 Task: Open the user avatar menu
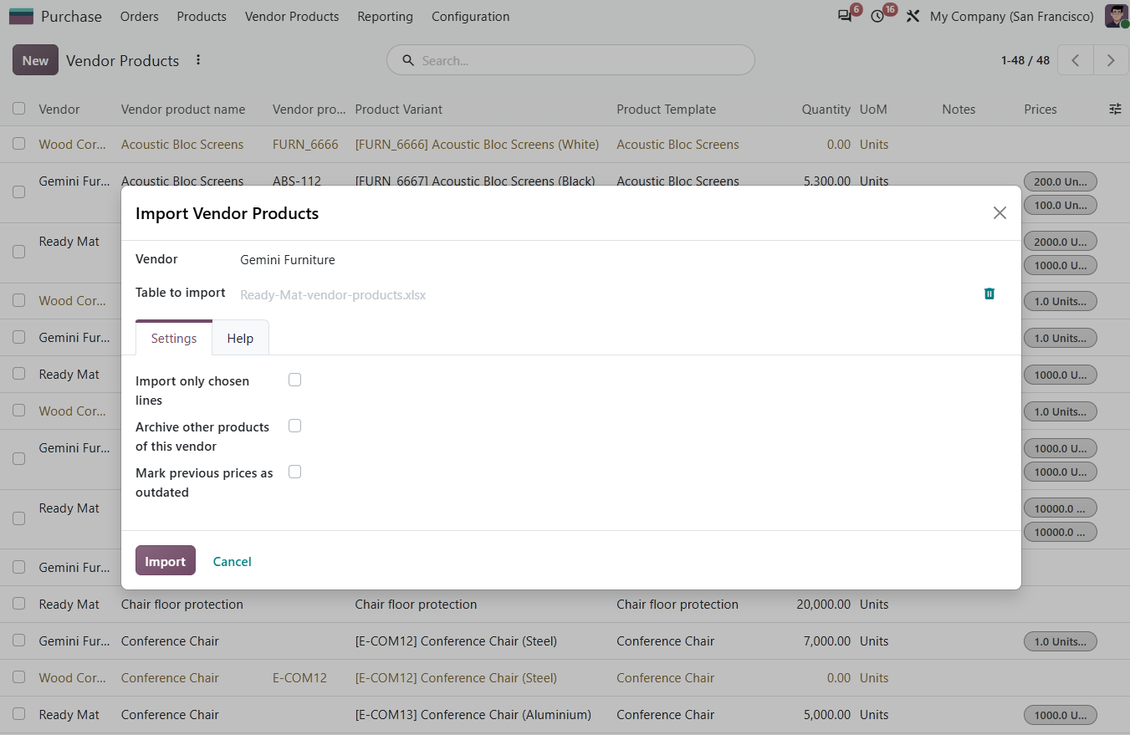(x=1116, y=16)
